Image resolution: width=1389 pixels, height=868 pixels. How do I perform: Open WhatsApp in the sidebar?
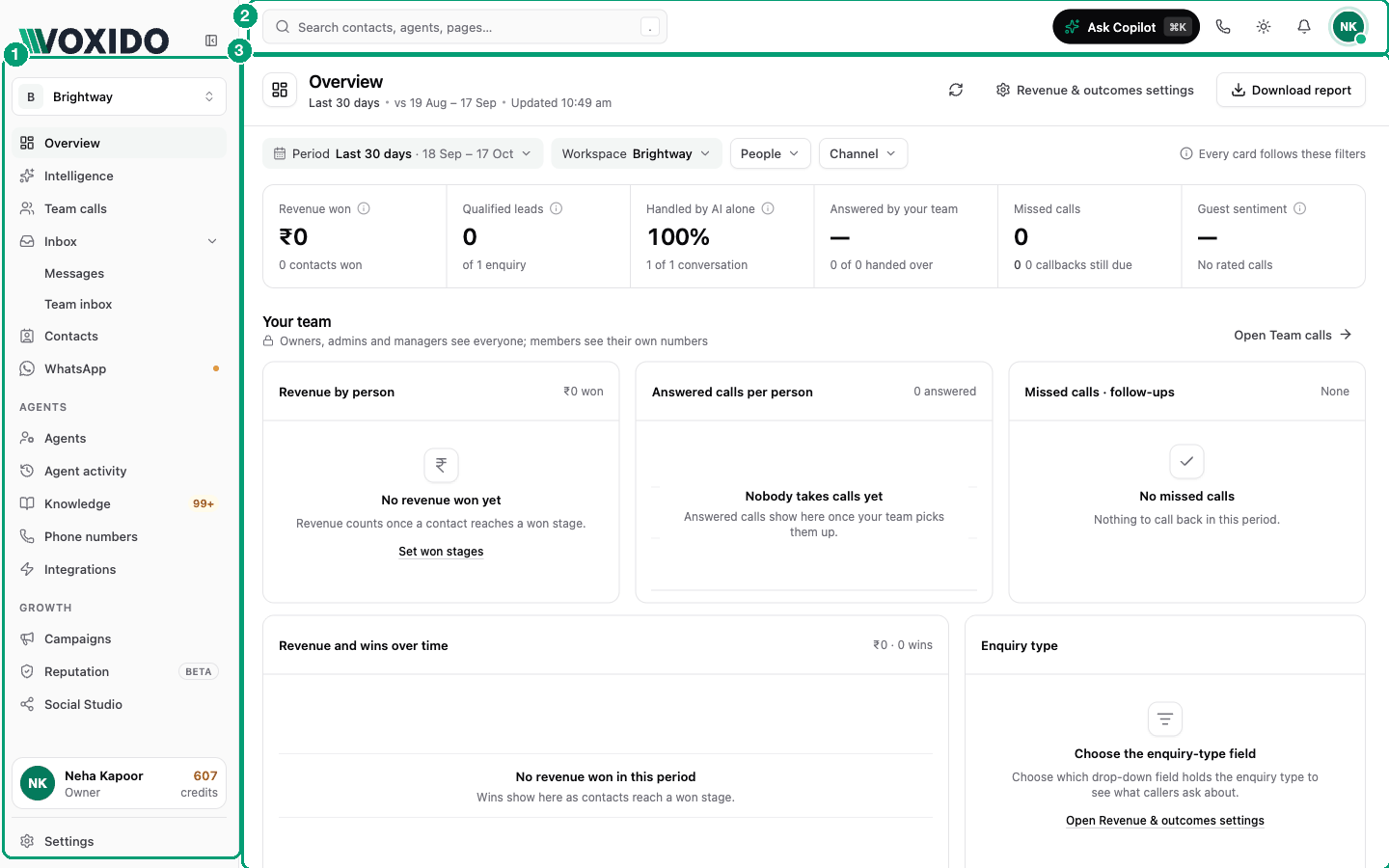(x=119, y=368)
